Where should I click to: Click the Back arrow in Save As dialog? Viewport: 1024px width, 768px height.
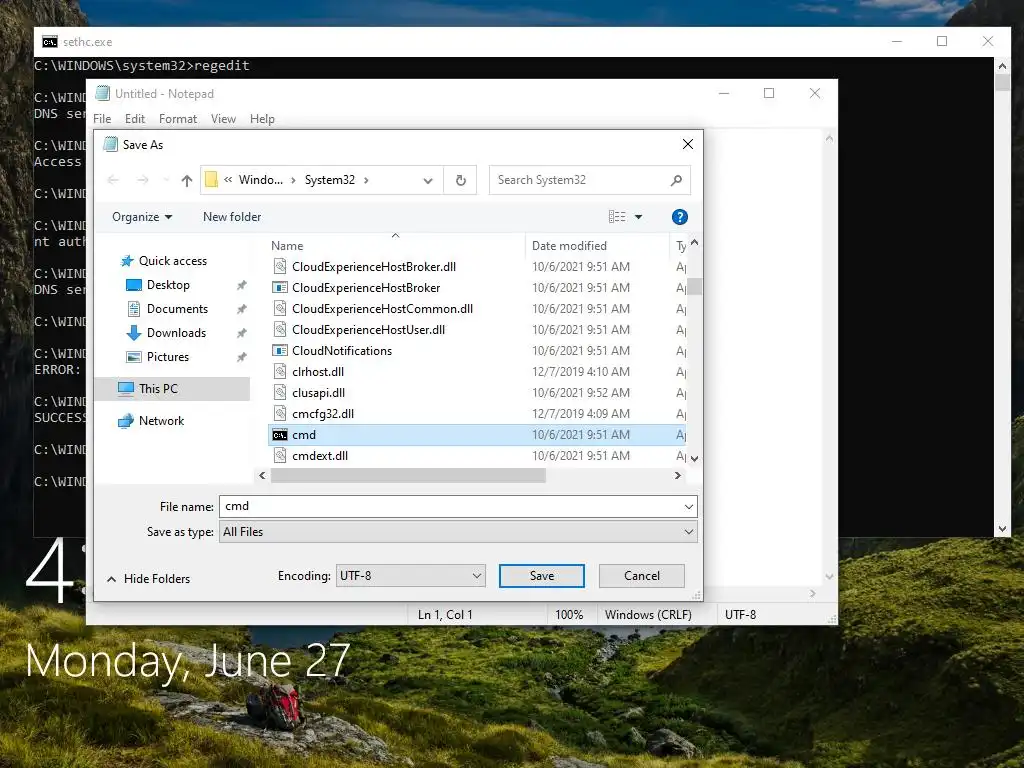coord(113,180)
